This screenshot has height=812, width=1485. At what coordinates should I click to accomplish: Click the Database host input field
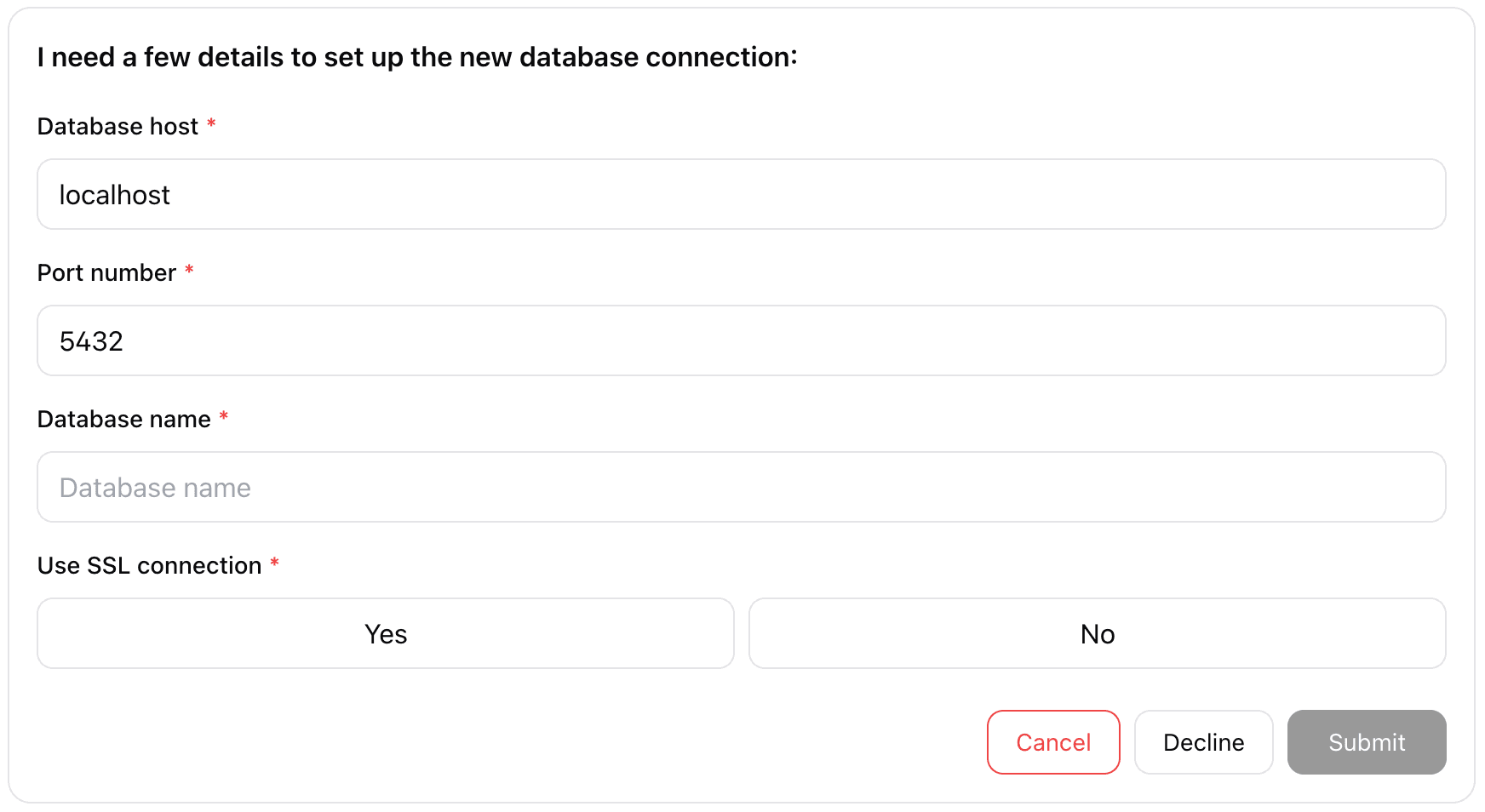click(x=741, y=194)
